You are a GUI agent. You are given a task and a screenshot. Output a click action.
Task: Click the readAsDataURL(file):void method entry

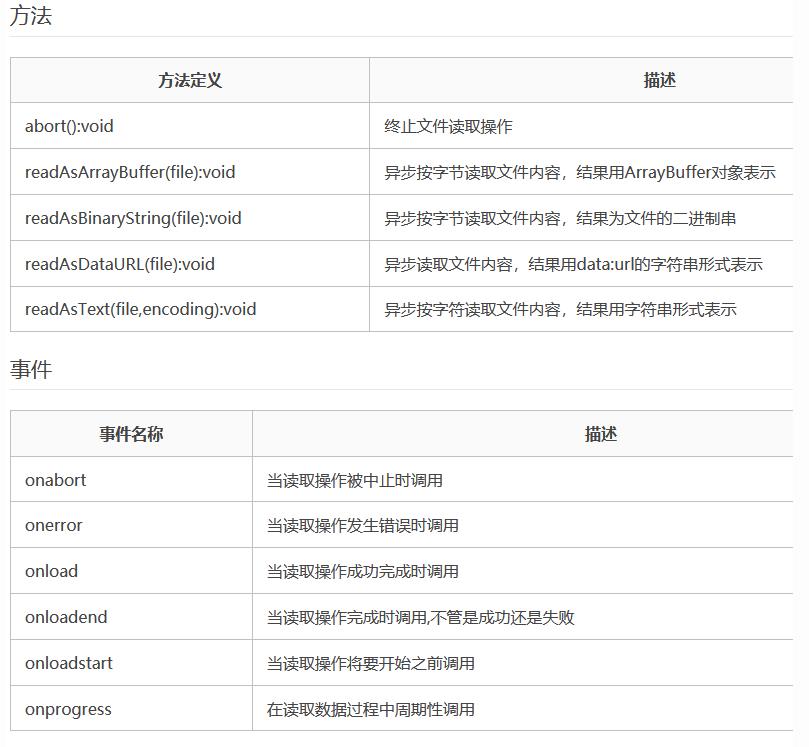coord(120,264)
